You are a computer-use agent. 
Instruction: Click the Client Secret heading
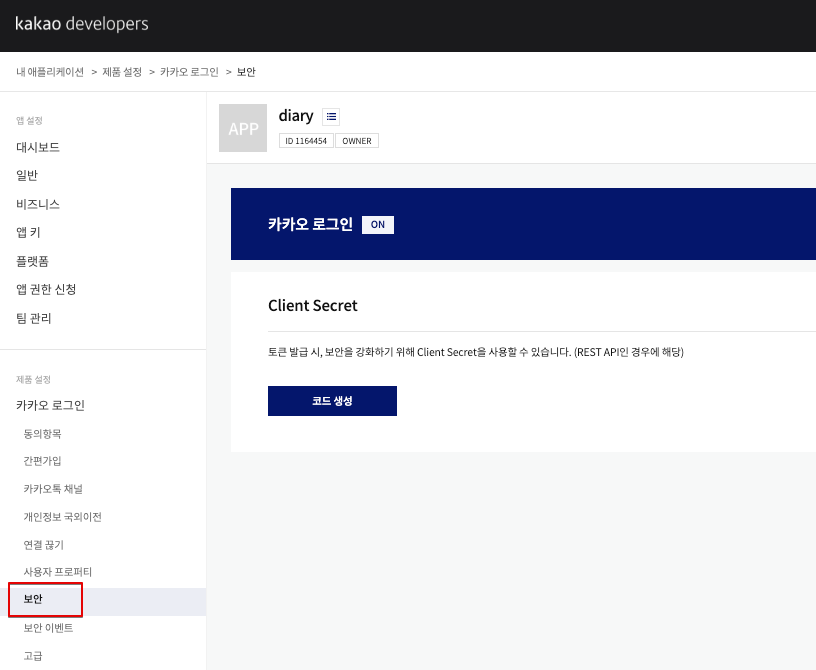(x=313, y=306)
